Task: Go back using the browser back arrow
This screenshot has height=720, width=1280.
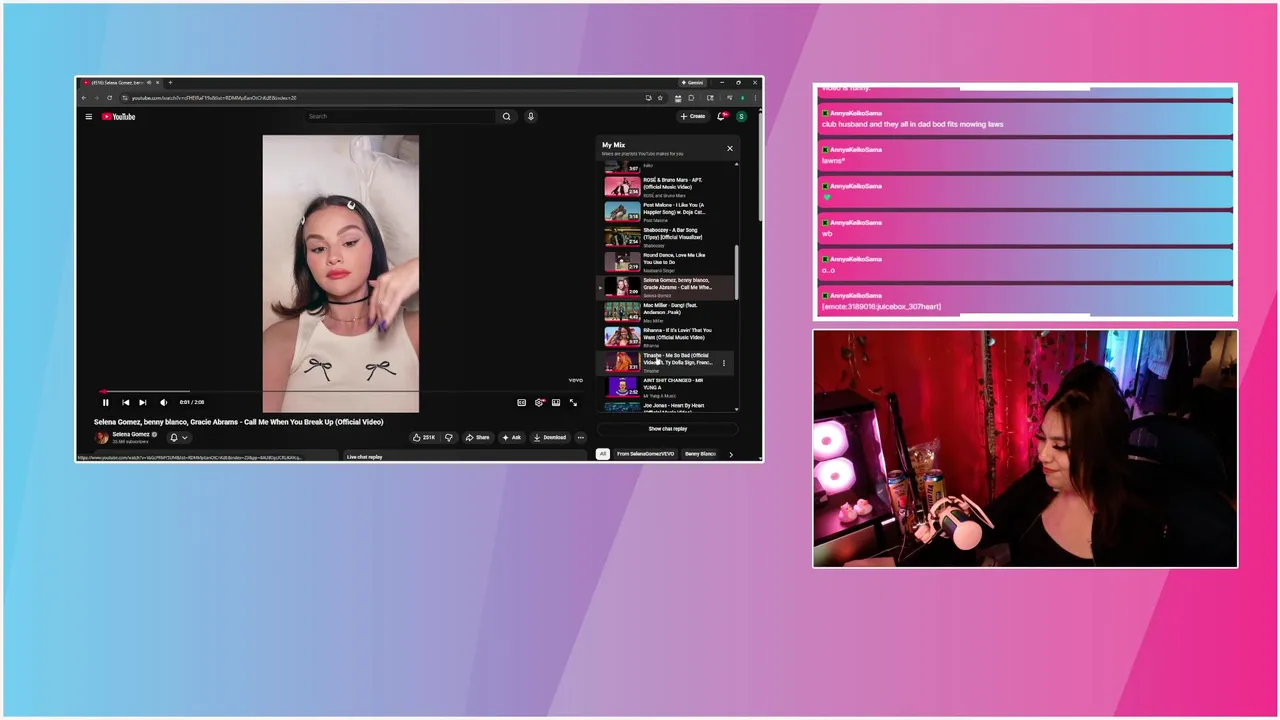Action: pyautogui.click(x=84, y=98)
